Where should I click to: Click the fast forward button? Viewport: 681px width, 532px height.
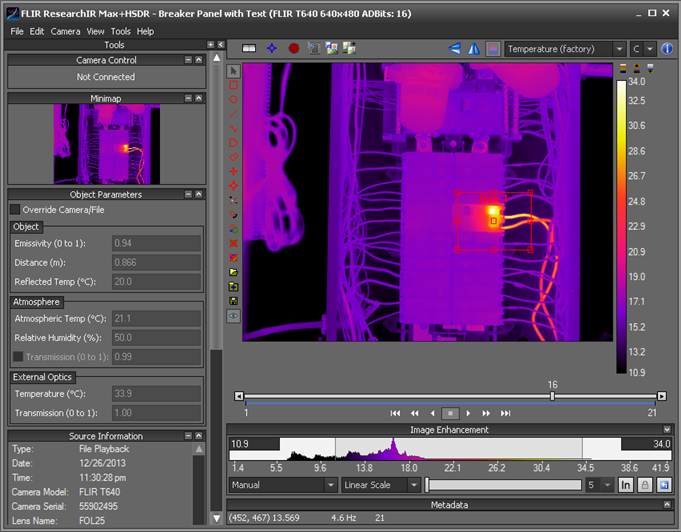486,413
